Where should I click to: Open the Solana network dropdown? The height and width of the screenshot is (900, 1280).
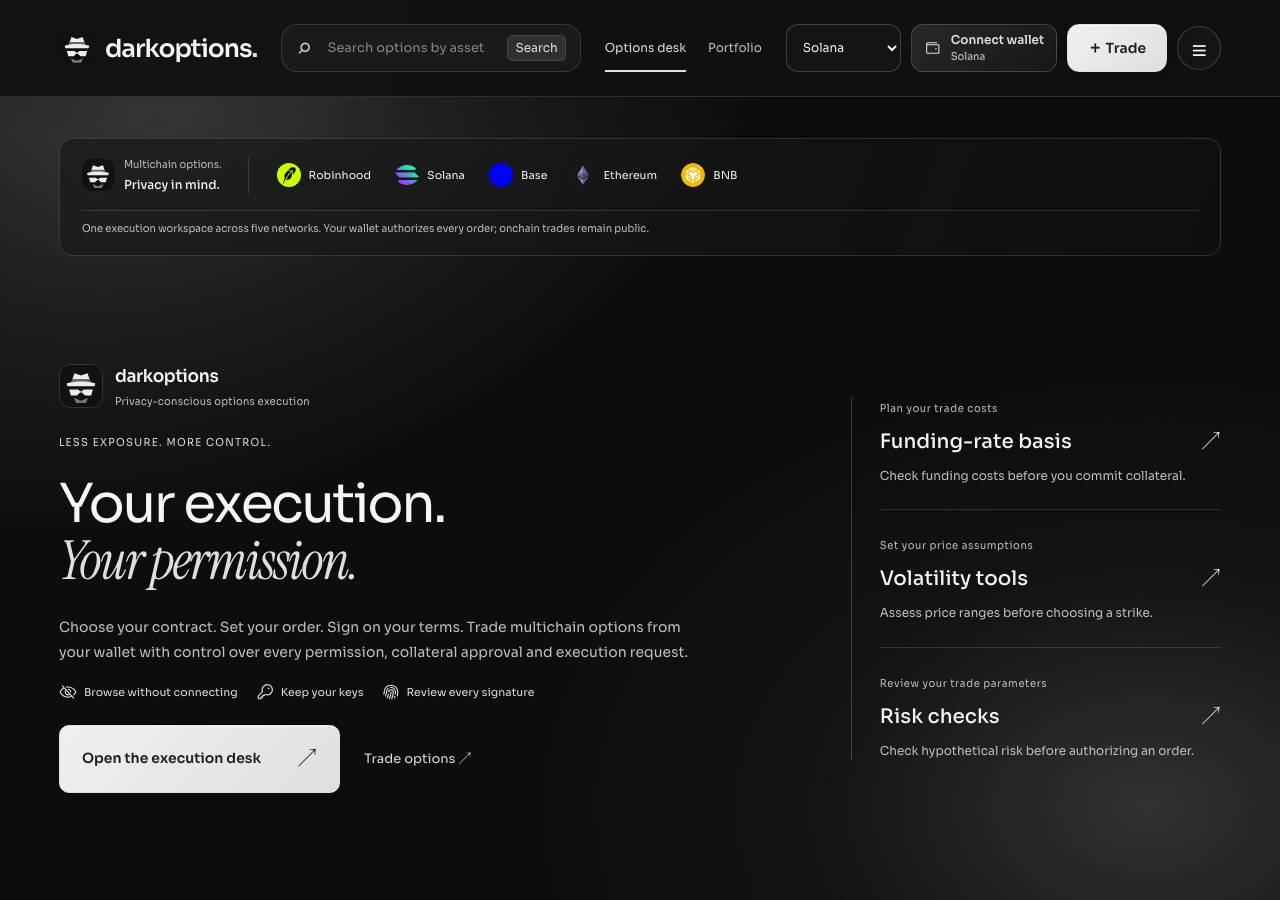(x=843, y=48)
